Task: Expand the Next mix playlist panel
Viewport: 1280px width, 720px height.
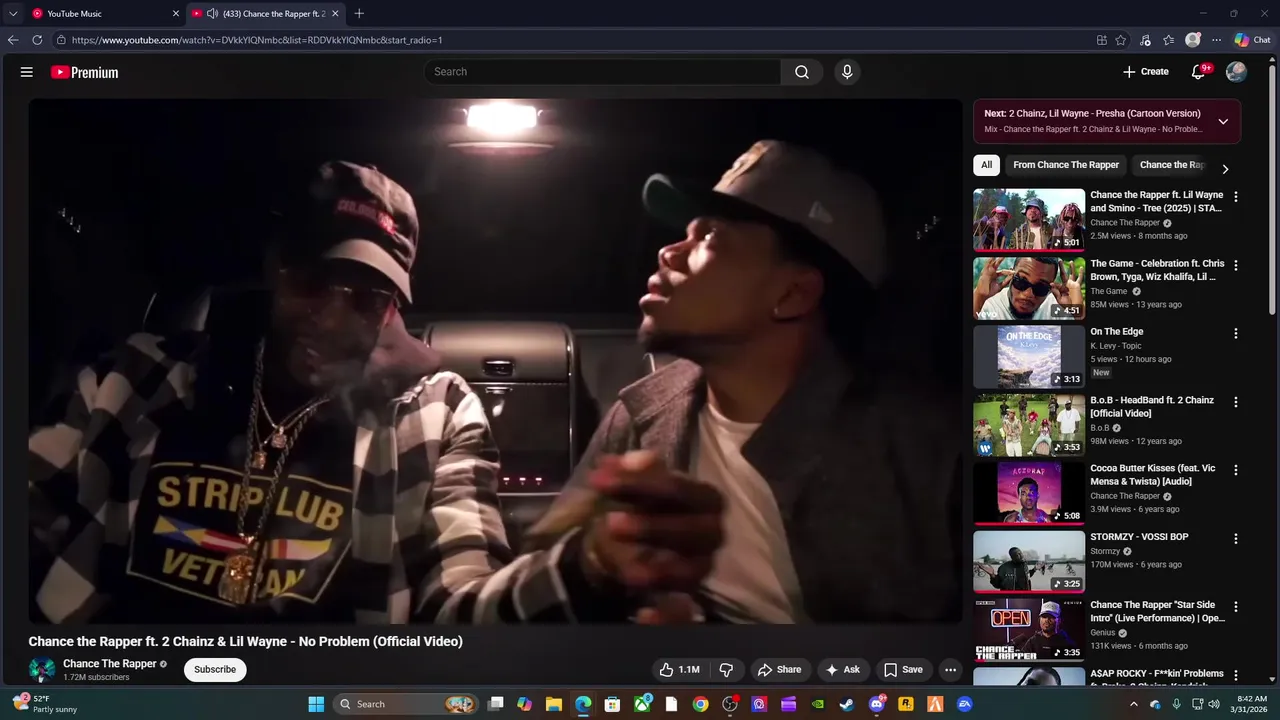Action: pyautogui.click(x=1222, y=121)
